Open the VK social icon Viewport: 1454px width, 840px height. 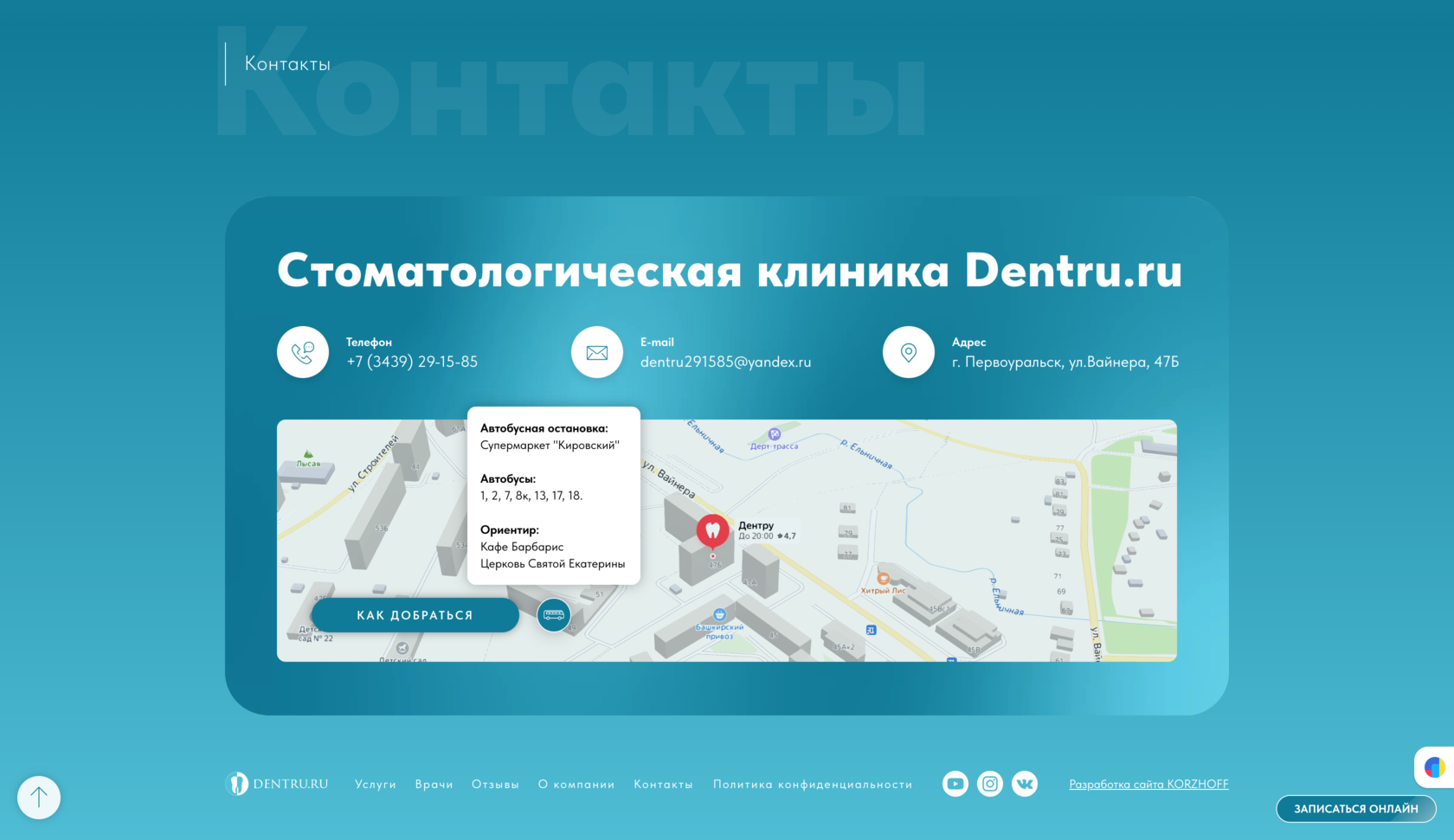click(x=1025, y=784)
